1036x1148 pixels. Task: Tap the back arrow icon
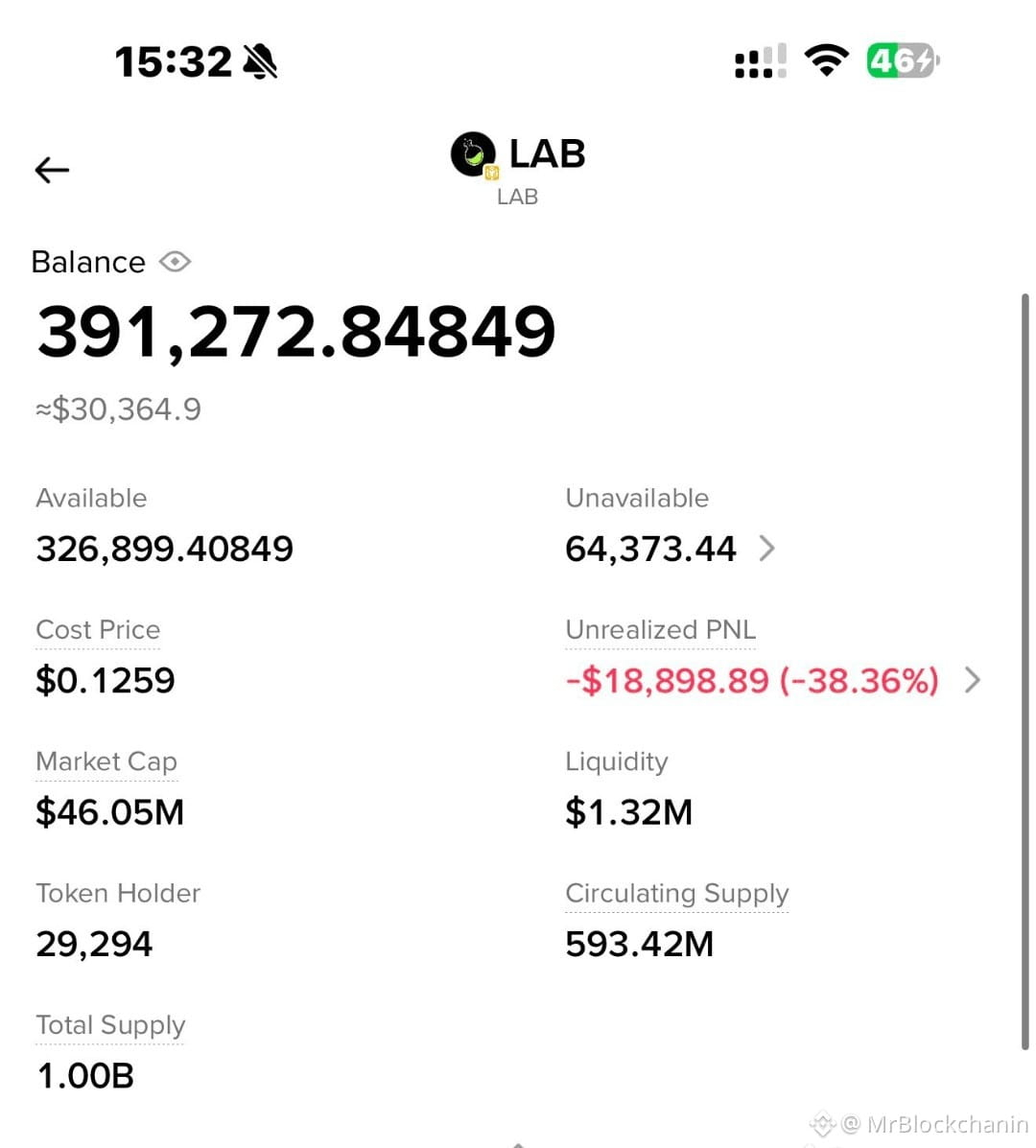tap(52, 170)
